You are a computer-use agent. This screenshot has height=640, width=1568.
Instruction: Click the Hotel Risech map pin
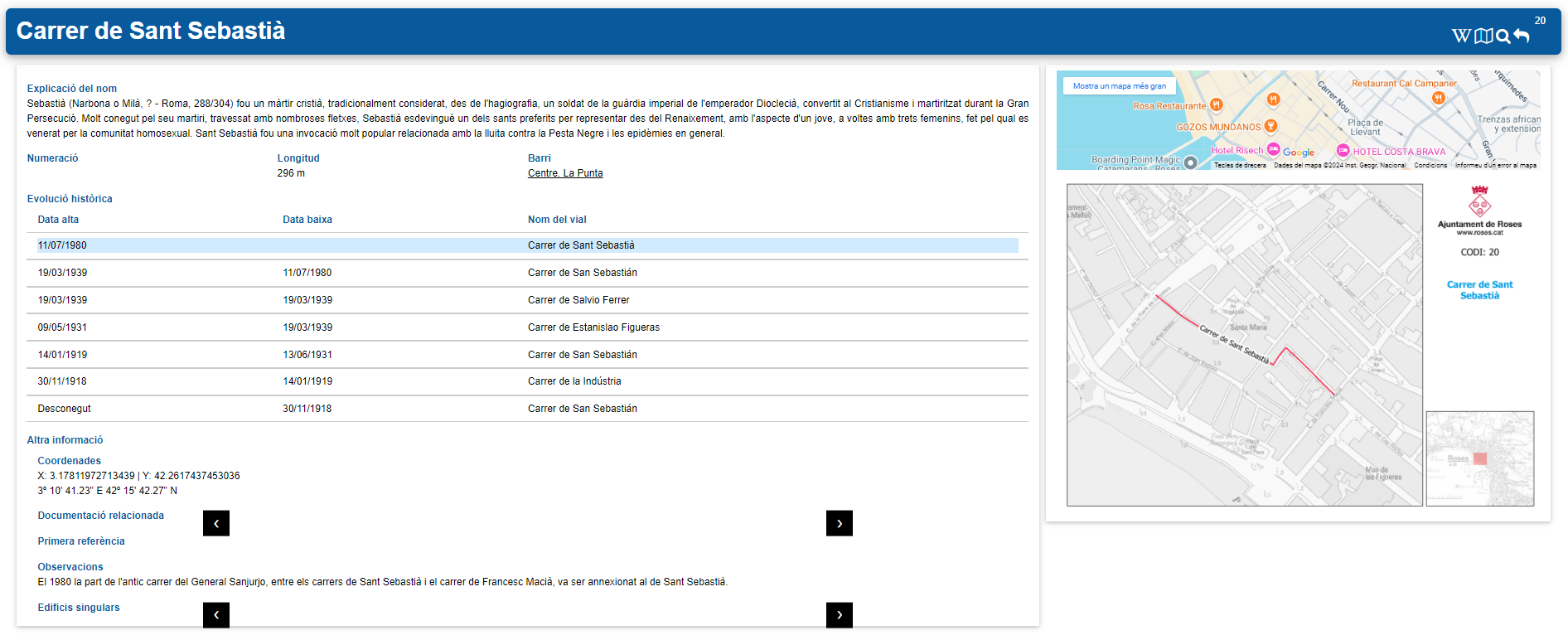[x=1273, y=149]
